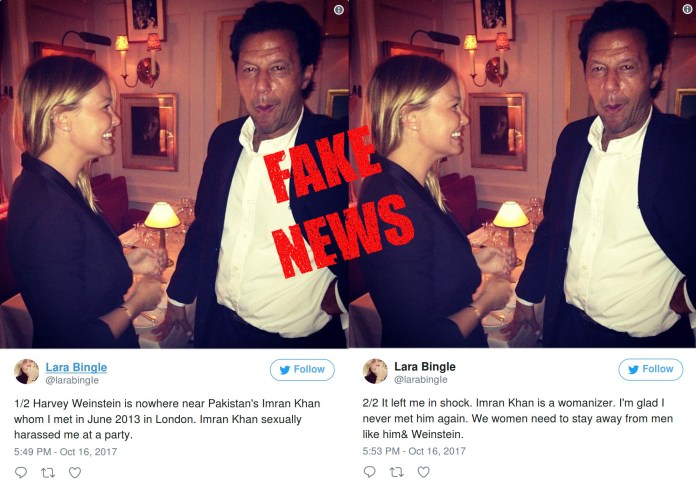Open info icon on left photo
The width and height of the screenshot is (696, 487).
click(x=339, y=10)
